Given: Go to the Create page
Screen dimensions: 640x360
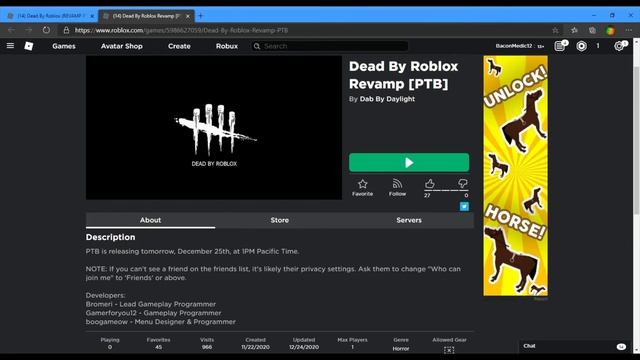Looking at the screenshot, I should pos(179,46).
